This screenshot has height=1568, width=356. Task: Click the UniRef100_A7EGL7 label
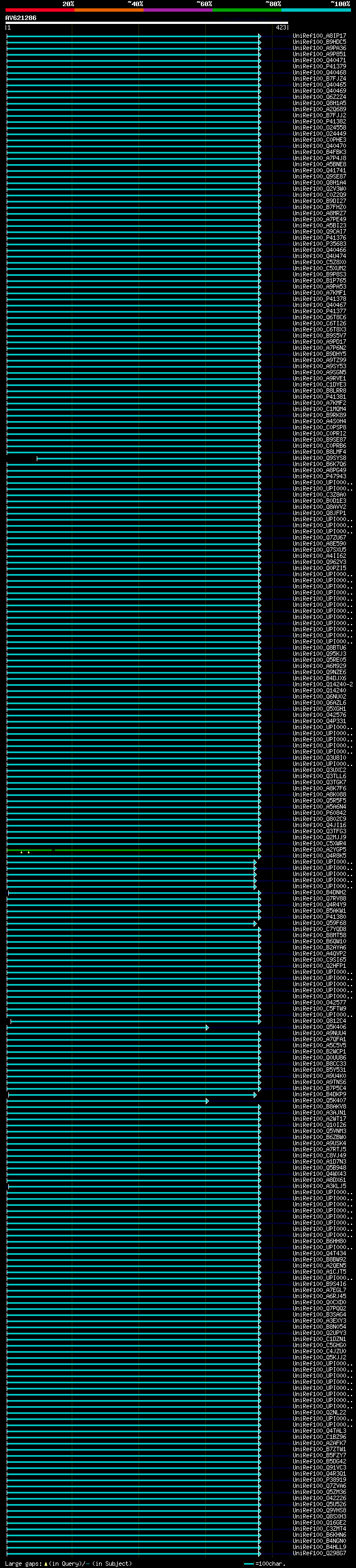click(319, 1290)
